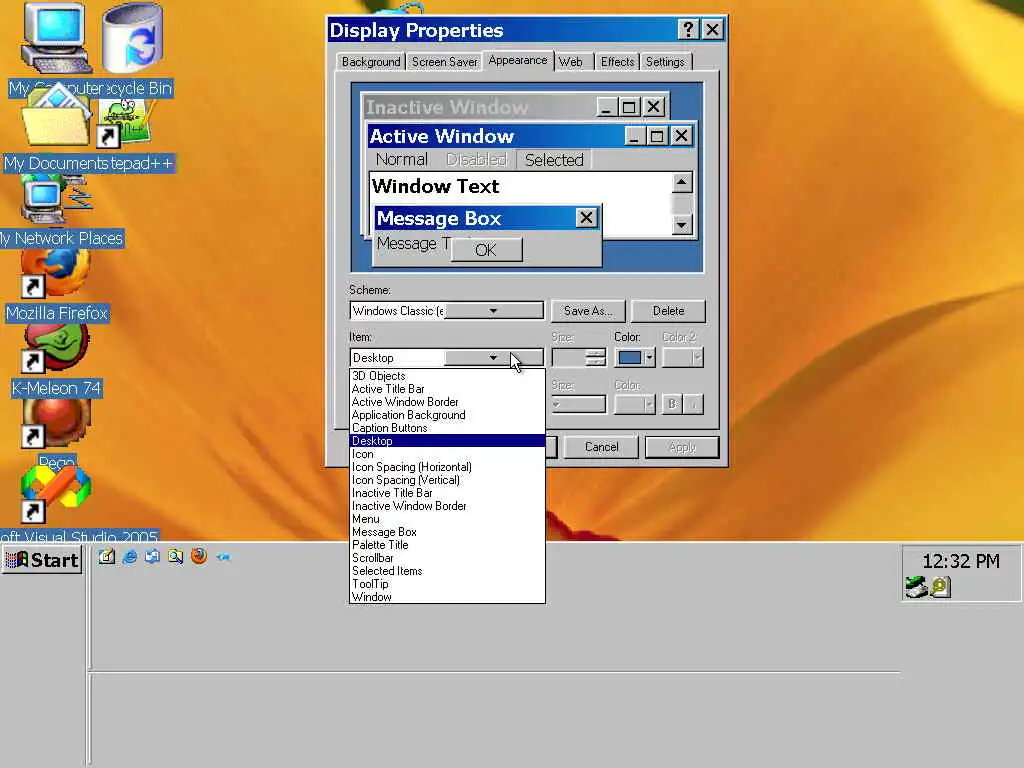1024x768 pixels.
Task: Switch to the Settings tab
Action: pyautogui.click(x=665, y=61)
